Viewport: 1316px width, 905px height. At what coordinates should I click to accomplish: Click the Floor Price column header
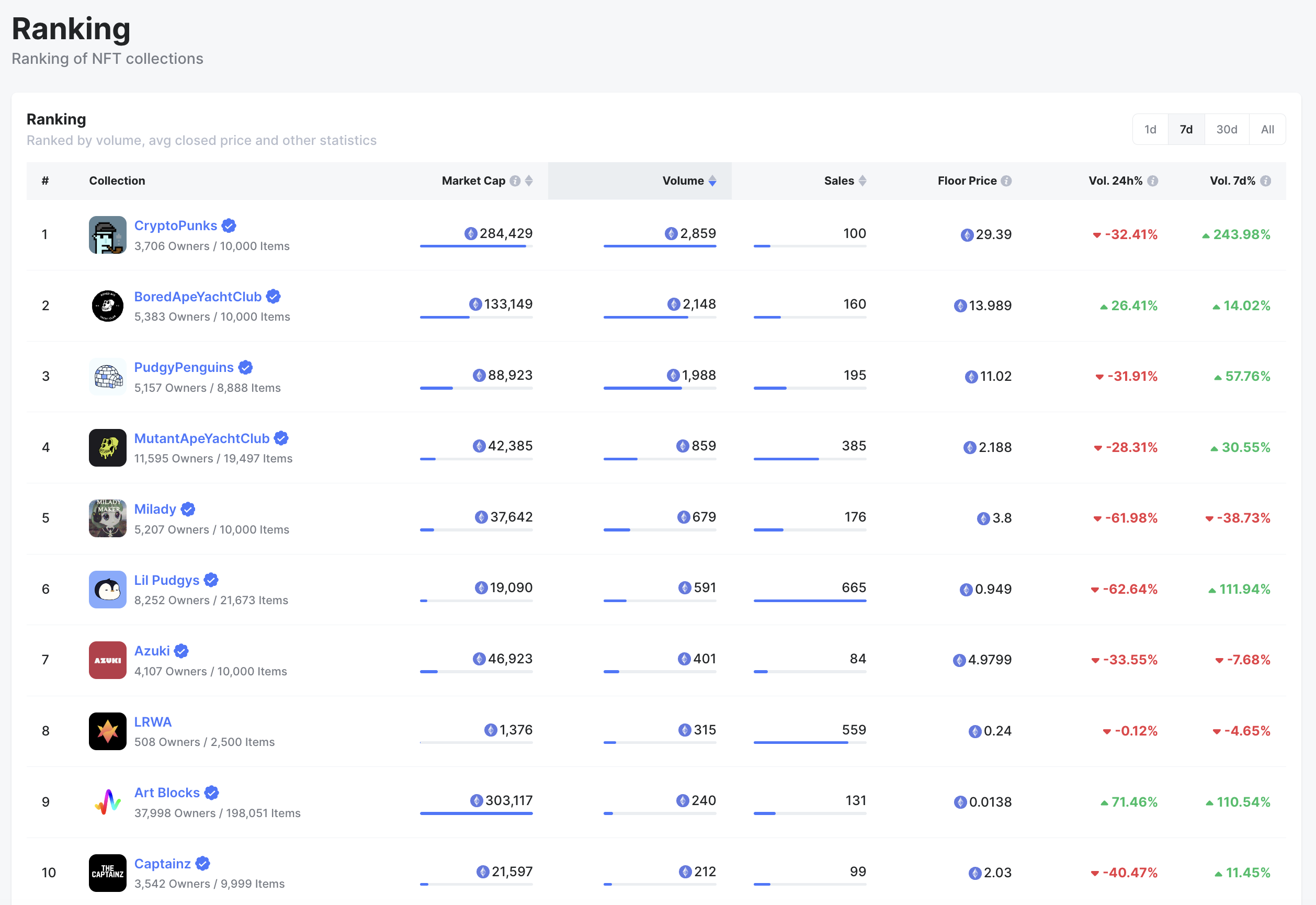click(x=967, y=181)
